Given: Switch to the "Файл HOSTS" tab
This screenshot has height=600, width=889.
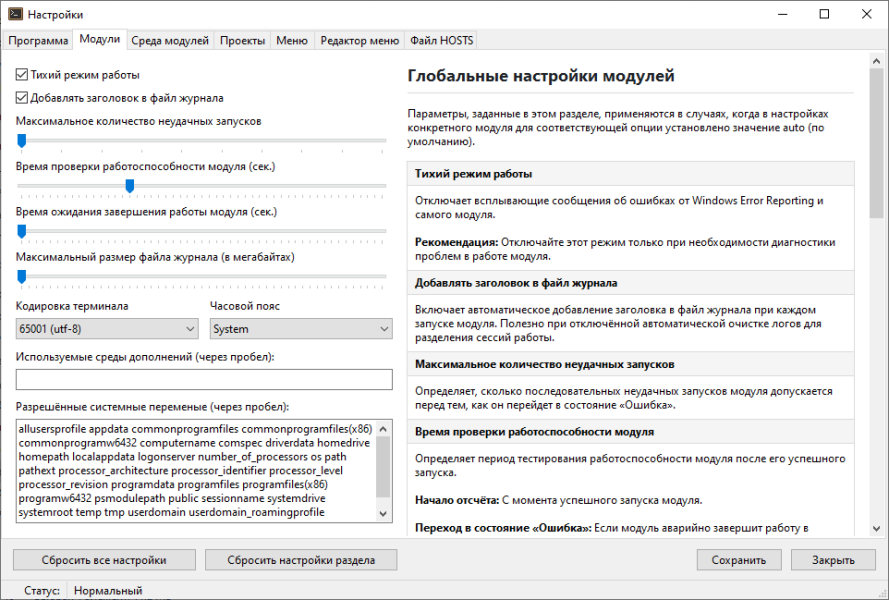Looking at the screenshot, I should (x=442, y=41).
